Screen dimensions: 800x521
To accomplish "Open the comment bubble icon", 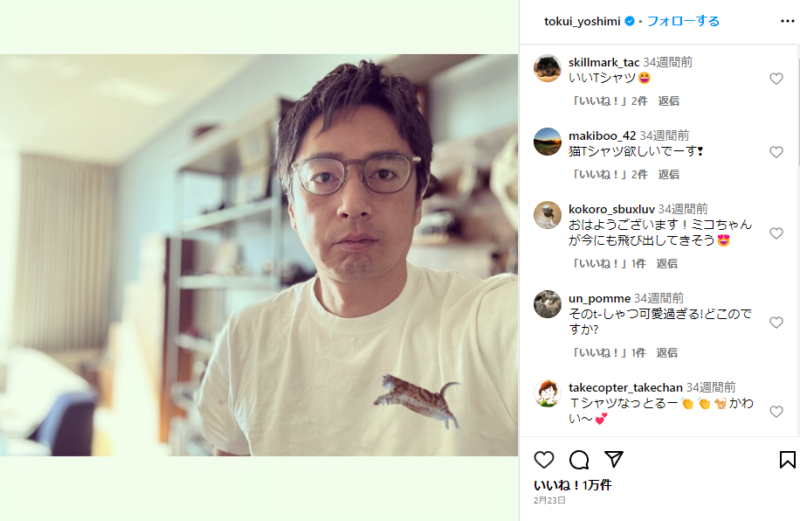I will click(579, 460).
